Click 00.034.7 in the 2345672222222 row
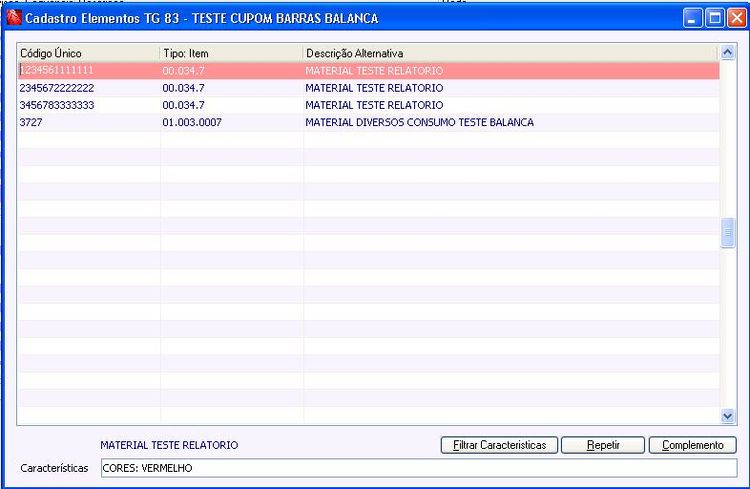The image size is (750, 489). point(183,88)
